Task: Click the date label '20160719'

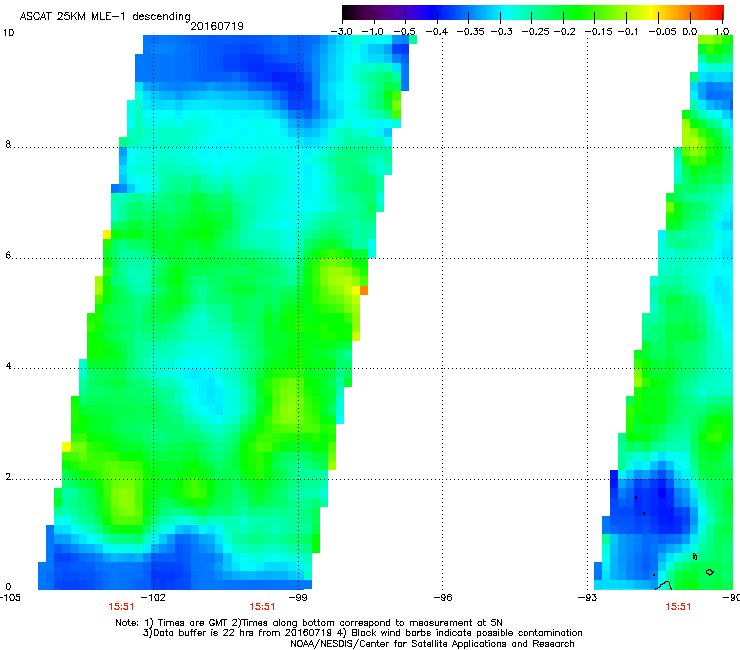Action: click(217, 26)
